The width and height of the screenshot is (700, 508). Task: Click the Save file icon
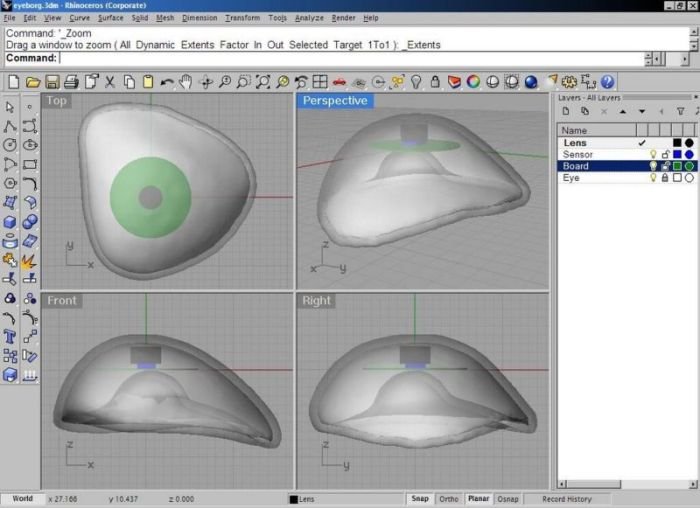click(x=52, y=82)
